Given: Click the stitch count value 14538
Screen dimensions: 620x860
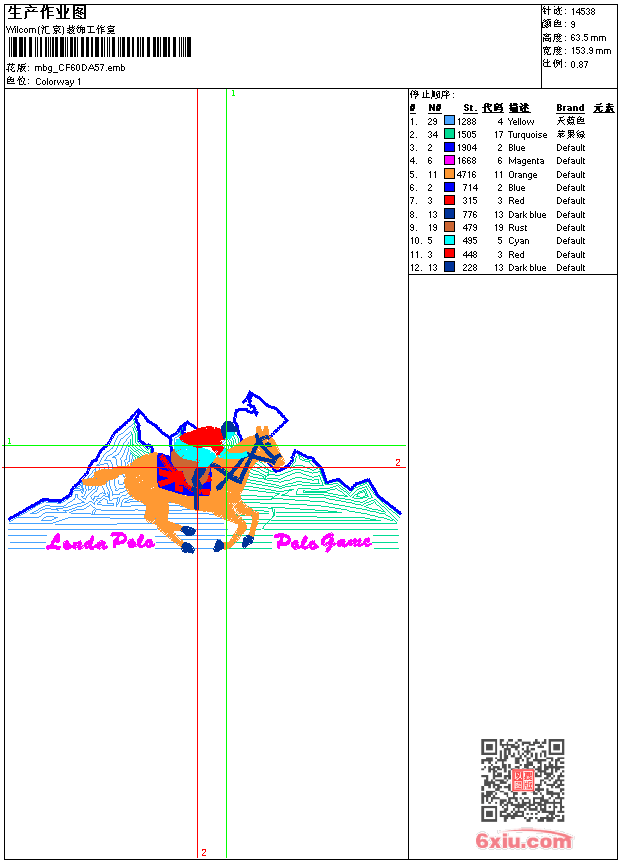Looking at the screenshot, I should click(583, 12).
